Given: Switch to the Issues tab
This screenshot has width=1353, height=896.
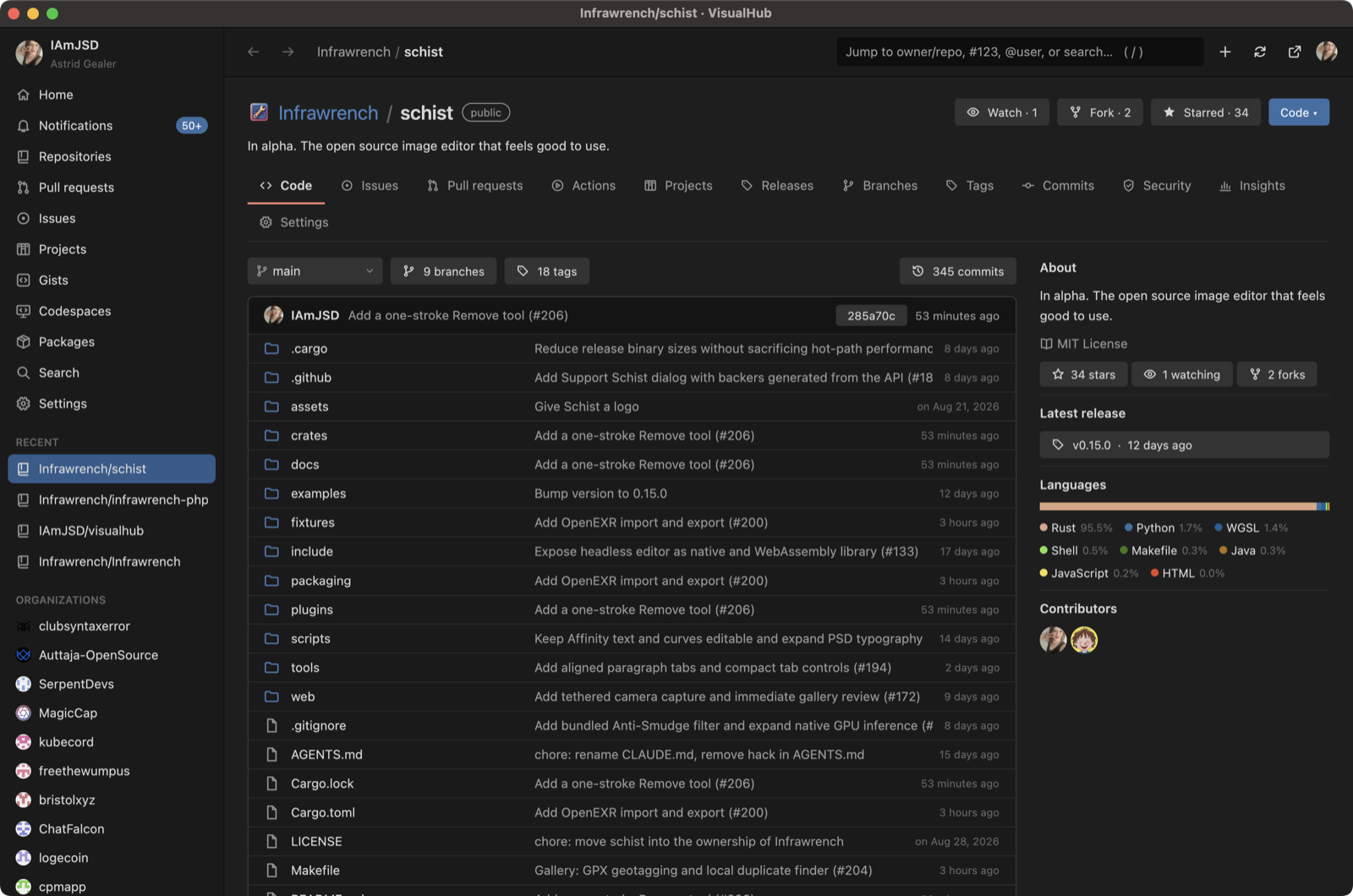Looking at the screenshot, I should tap(370, 186).
